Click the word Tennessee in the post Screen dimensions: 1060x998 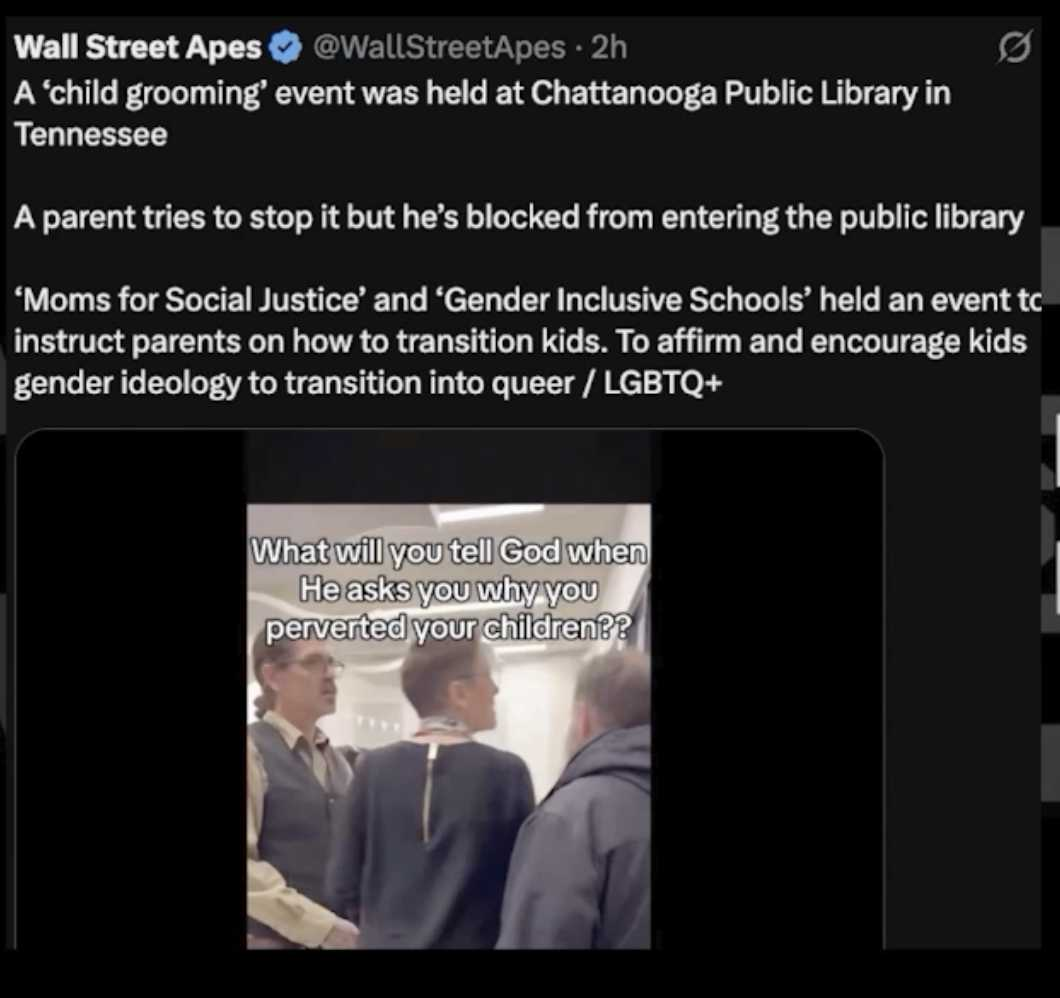click(x=91, y=135)
